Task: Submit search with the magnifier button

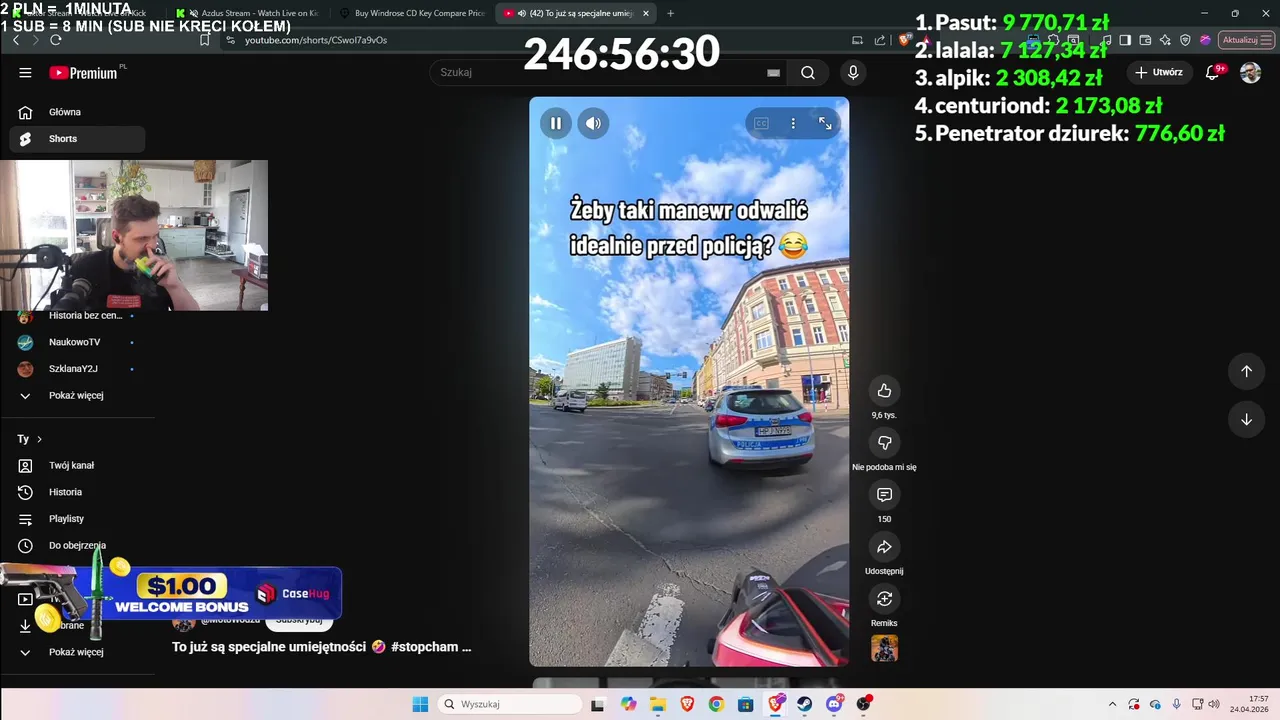Action: (808, 72)
